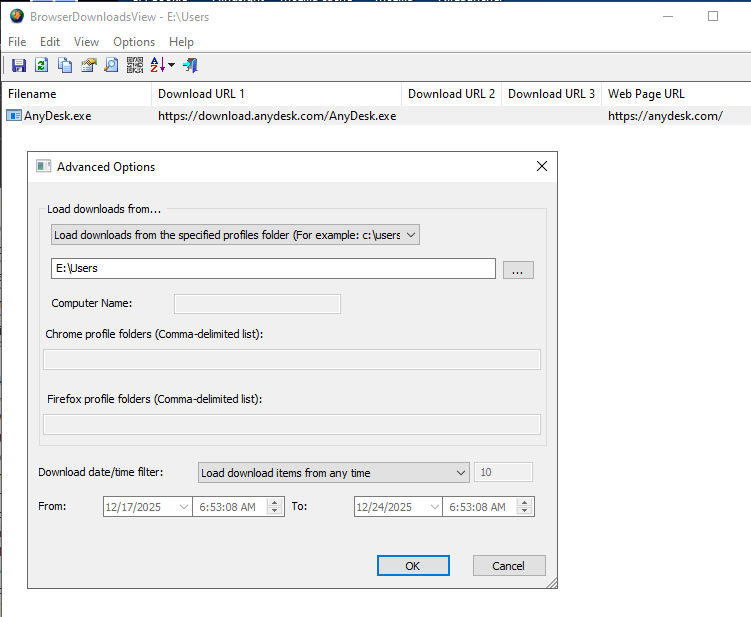The width and height of the screenshot is (751, 617).
Task: Expand the Load downloads from combo box
Action: [235, 235]
